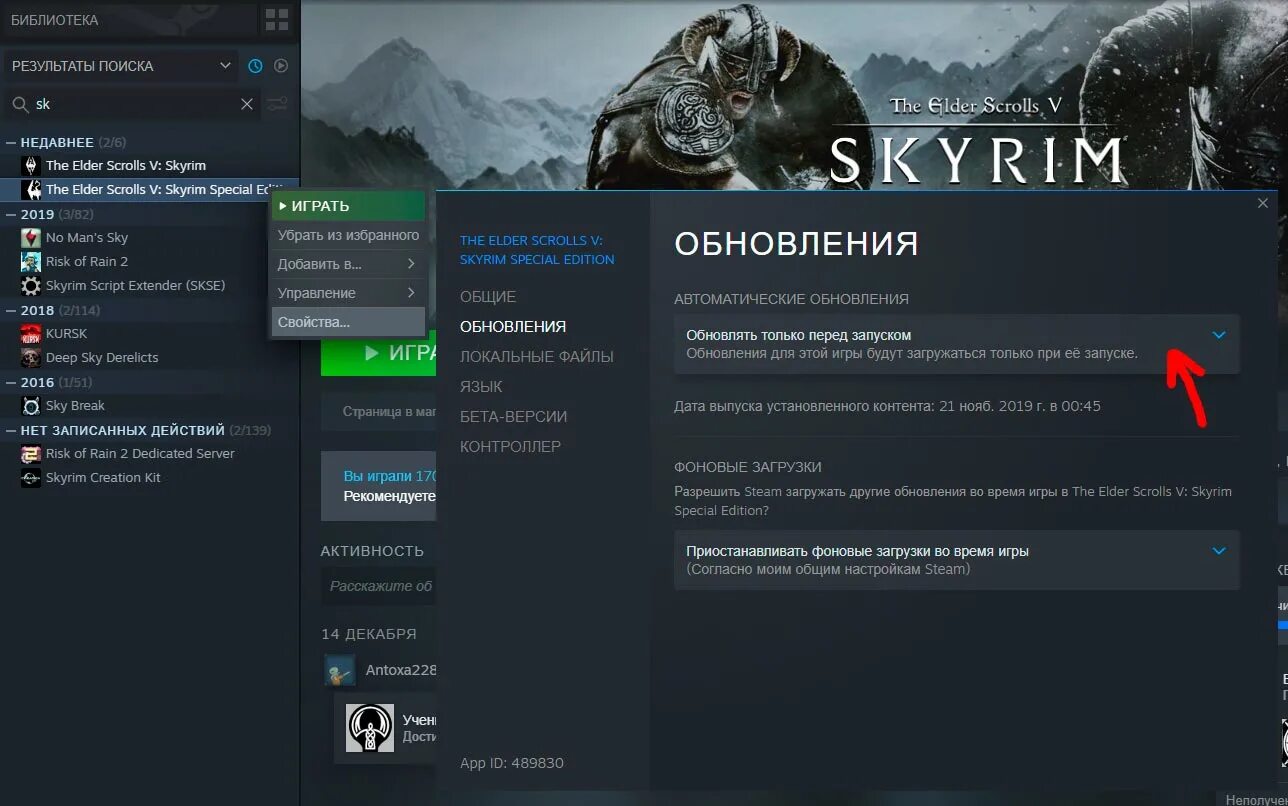Click Risk of Rain 2 Dedicated Server icon

click(x=31, y=453)
